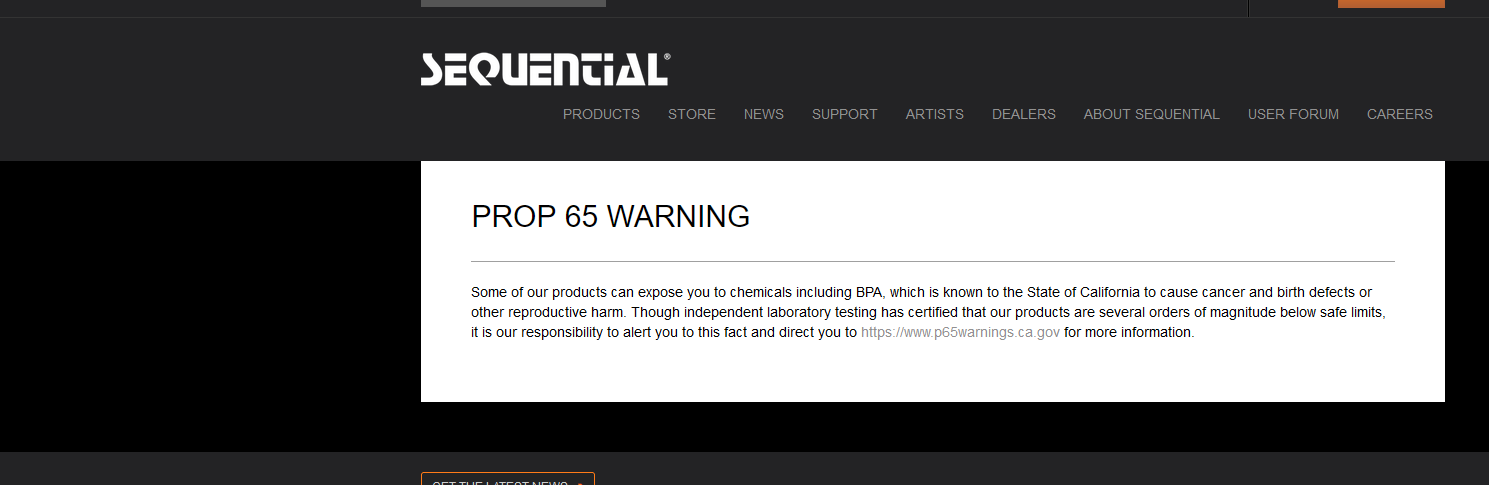This screenshot has width=1489, height=485.
Task: Click the words 'for more information' after the link
Action: click(1128, 332)
